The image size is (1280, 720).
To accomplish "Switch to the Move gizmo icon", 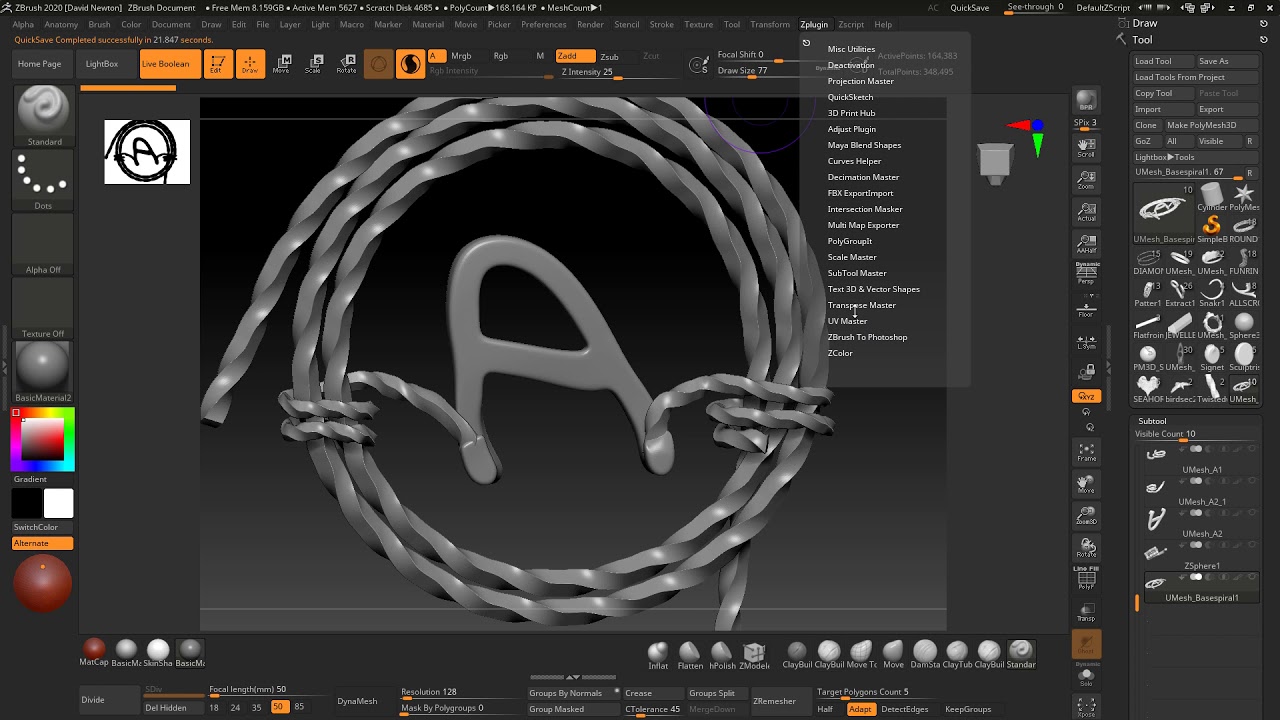I will point(282,64).
